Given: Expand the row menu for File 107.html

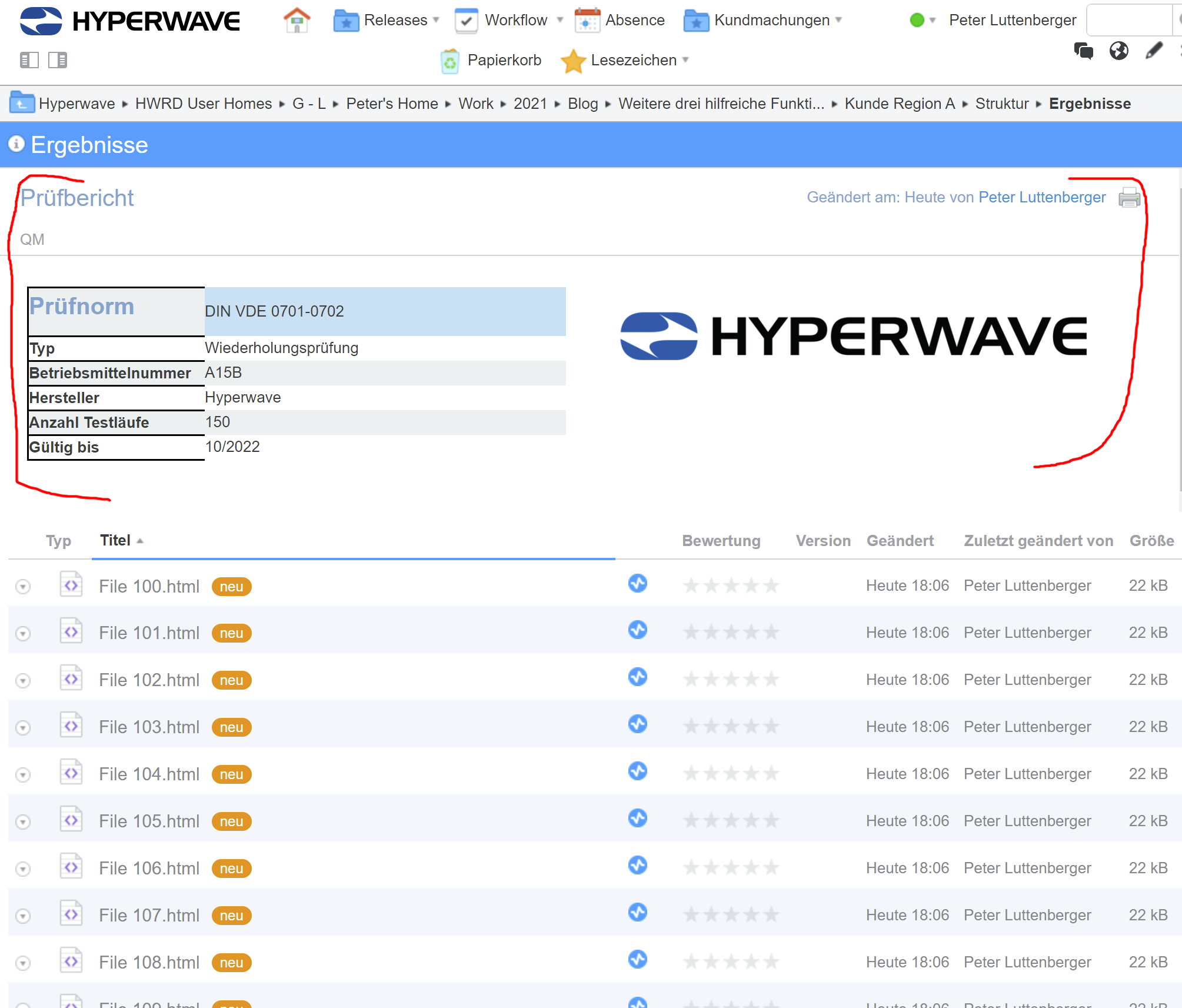Looking at the screenshot, I should tap(23, 916).
